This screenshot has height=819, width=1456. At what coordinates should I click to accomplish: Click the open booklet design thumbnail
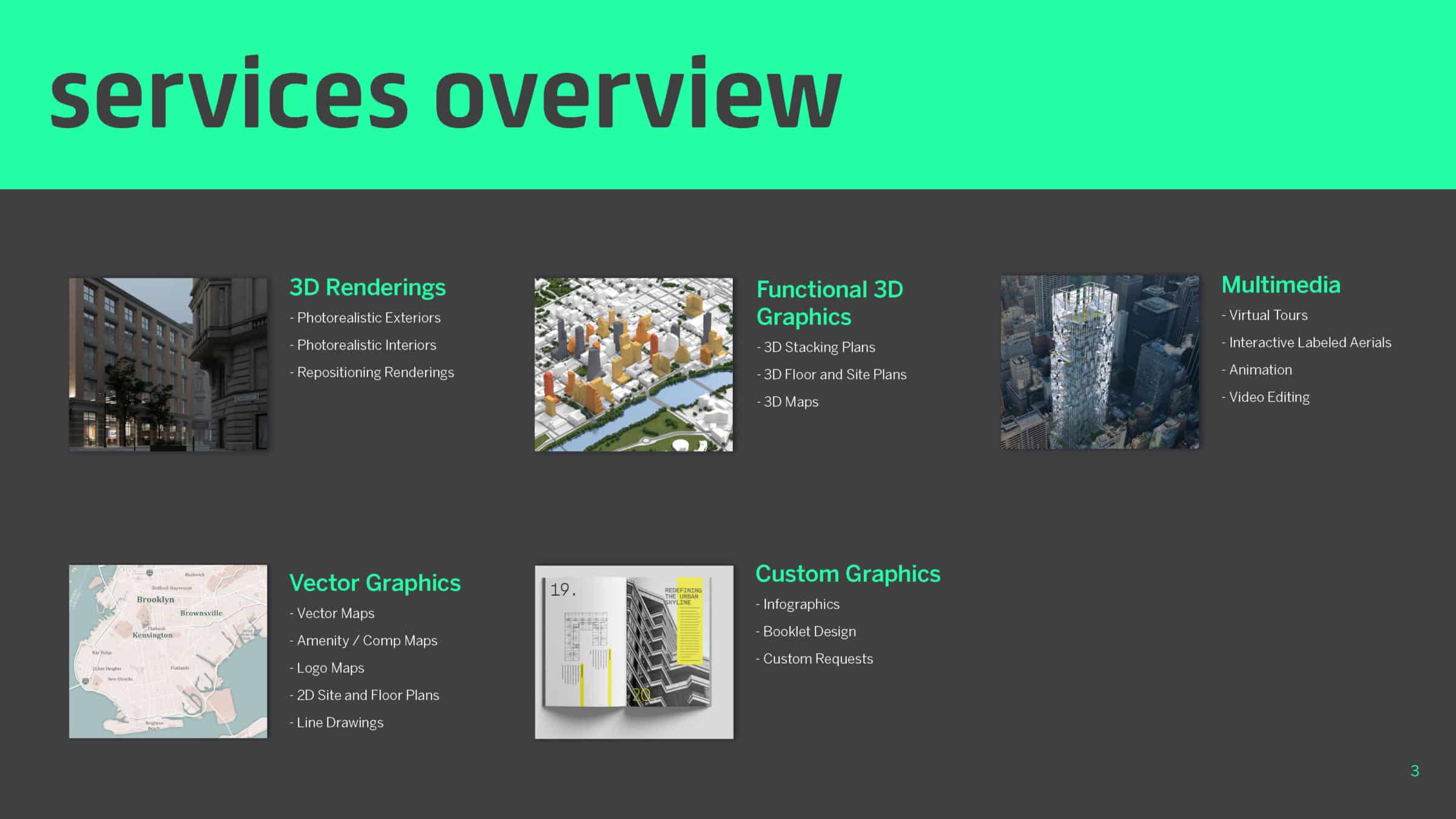634,652
